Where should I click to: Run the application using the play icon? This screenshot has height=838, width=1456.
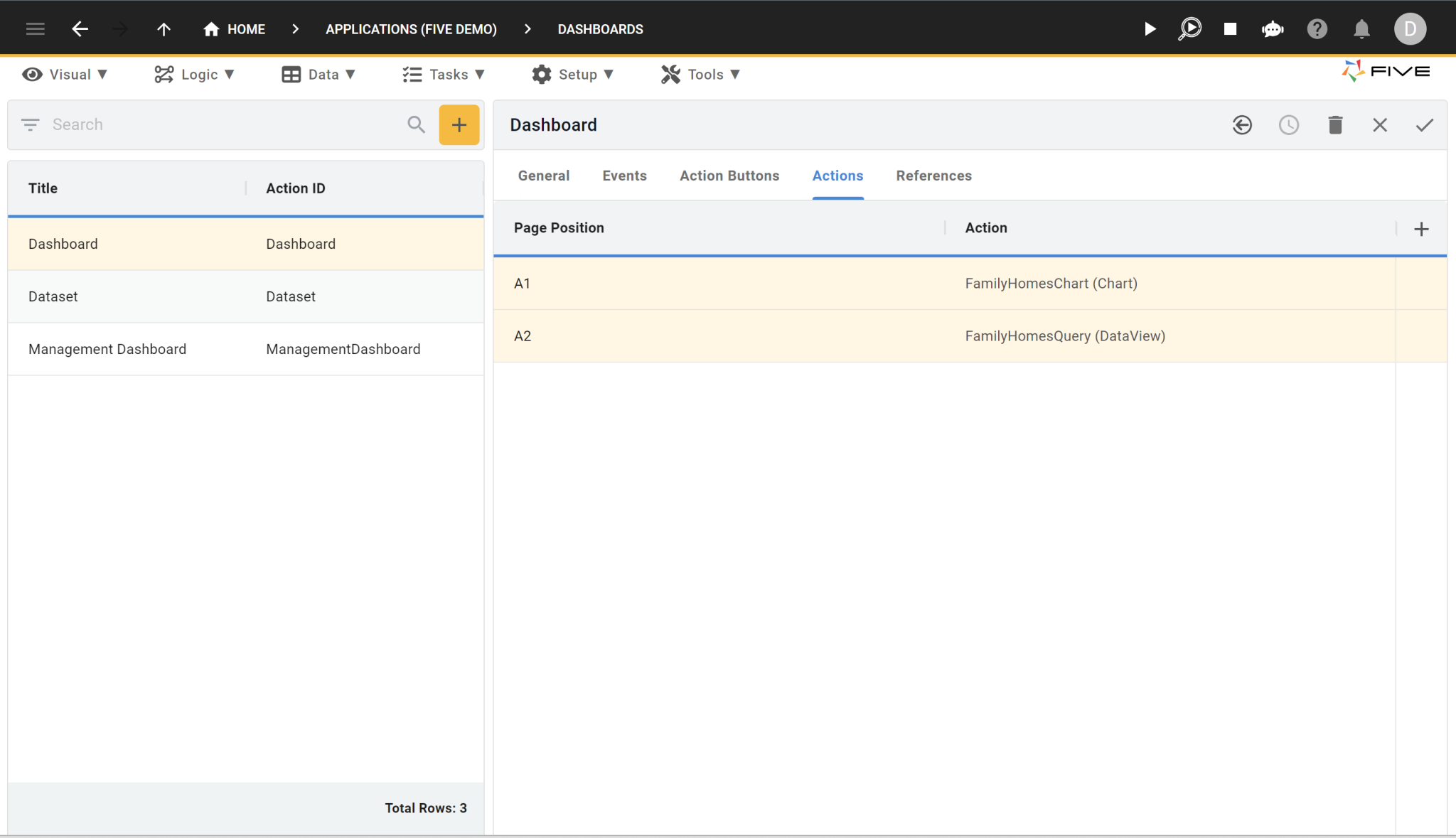(x=1150, y=28)
